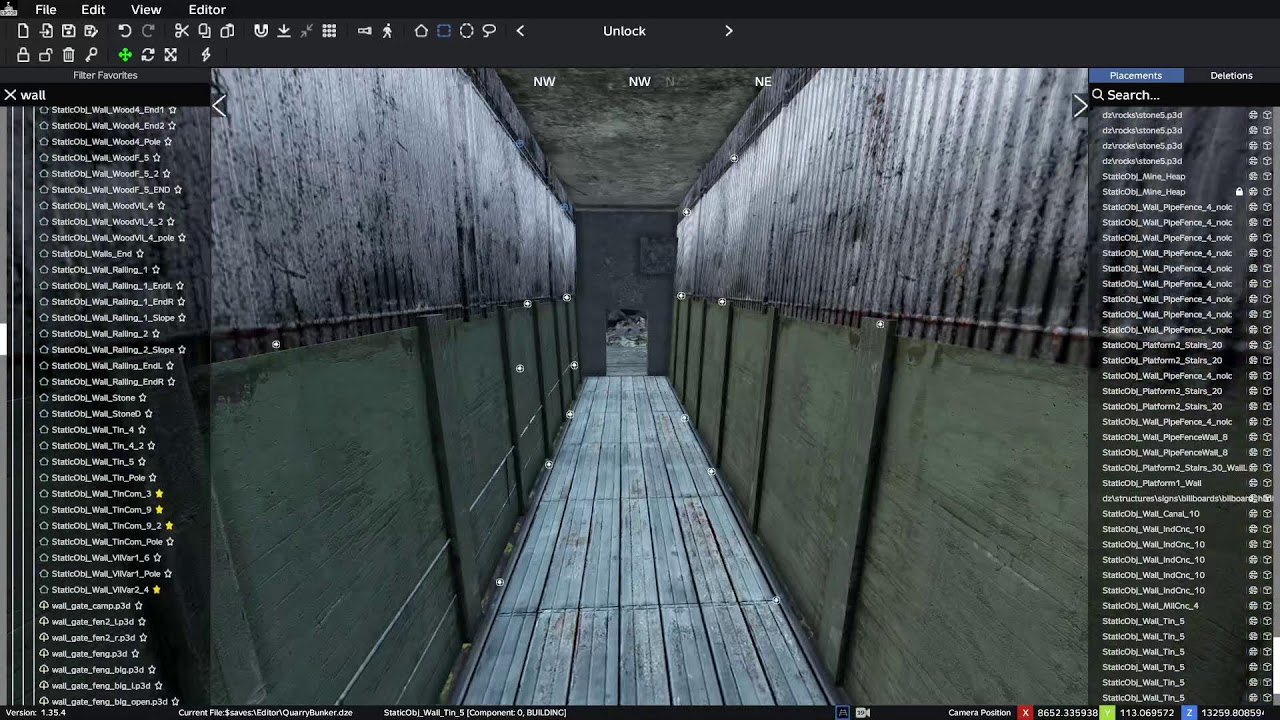Switch to the Deletions tab

coord(1231,75)
